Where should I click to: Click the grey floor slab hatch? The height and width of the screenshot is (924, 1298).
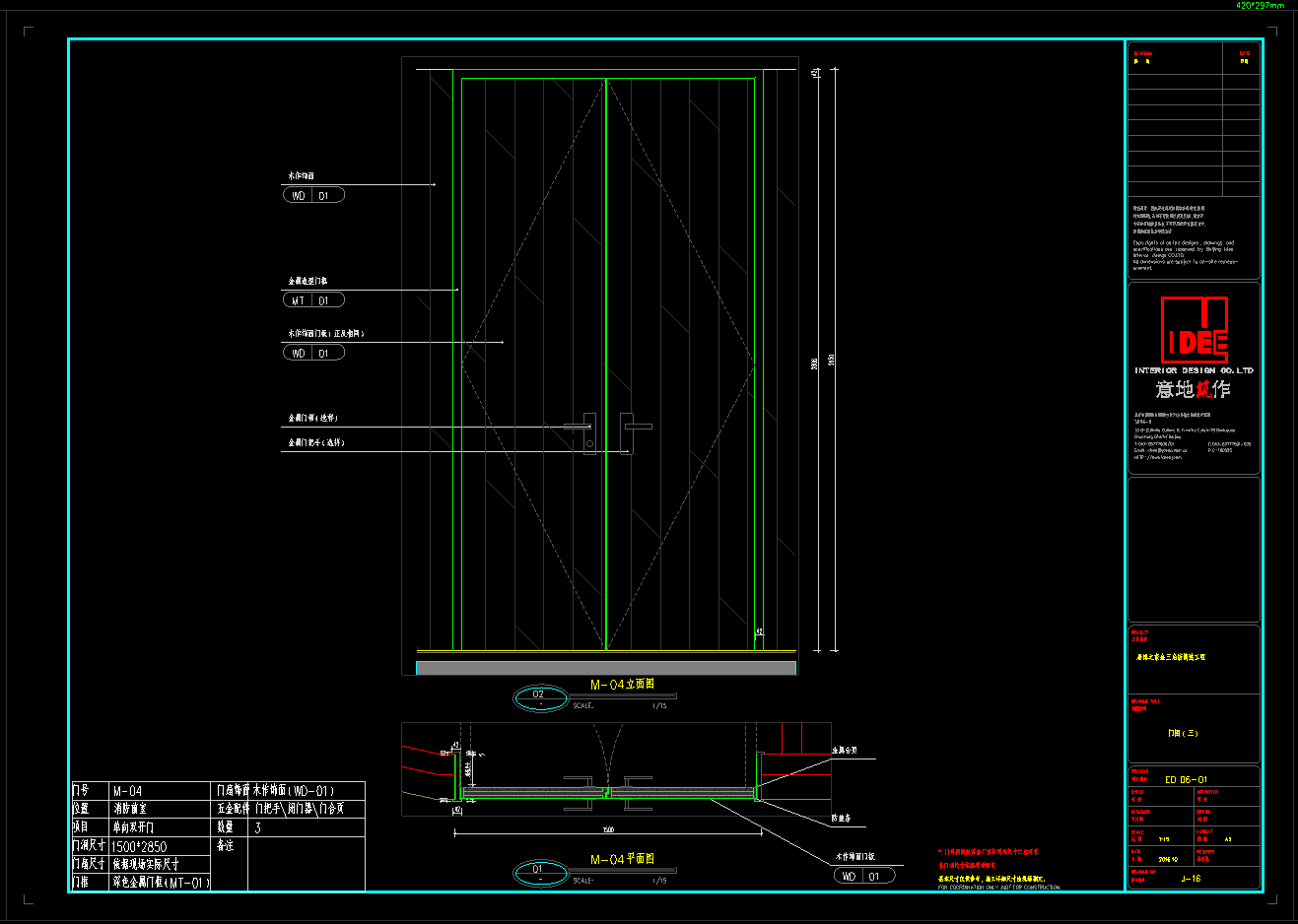(606, 668)
